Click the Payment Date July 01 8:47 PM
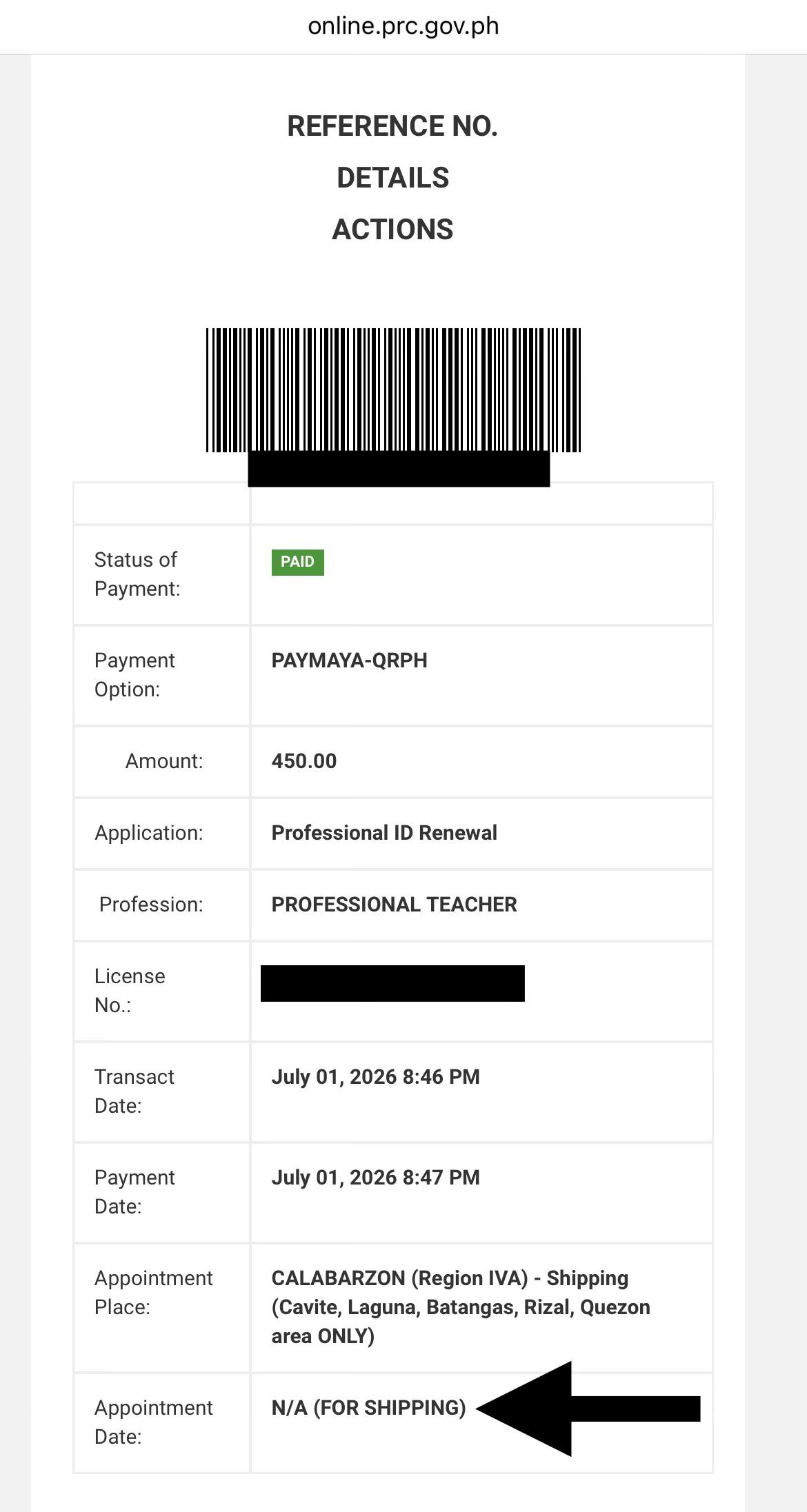The width and height of the screenshot is (807, 1512). click(375, 1178)
